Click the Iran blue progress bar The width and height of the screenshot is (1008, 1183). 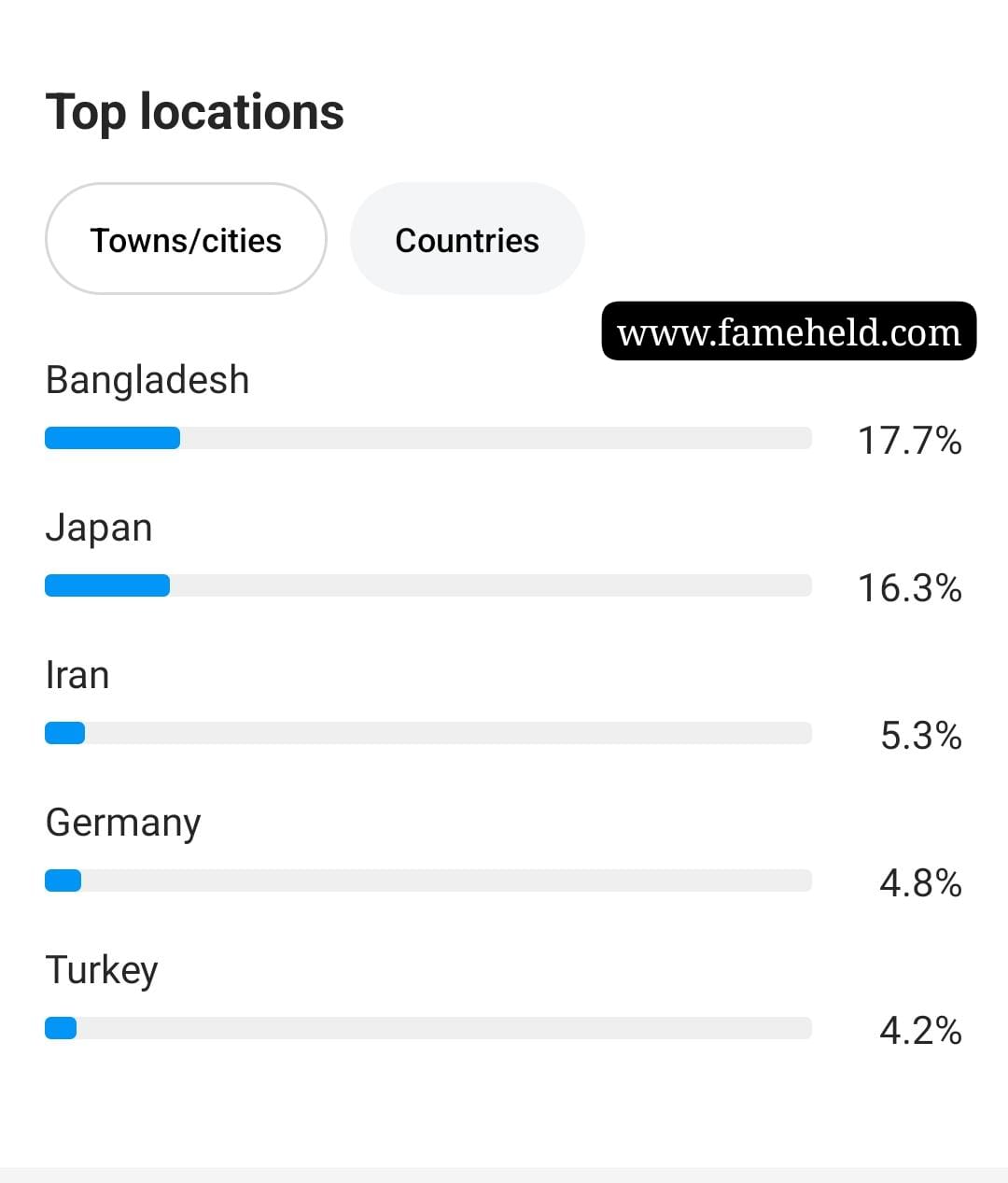click(64, 733)
